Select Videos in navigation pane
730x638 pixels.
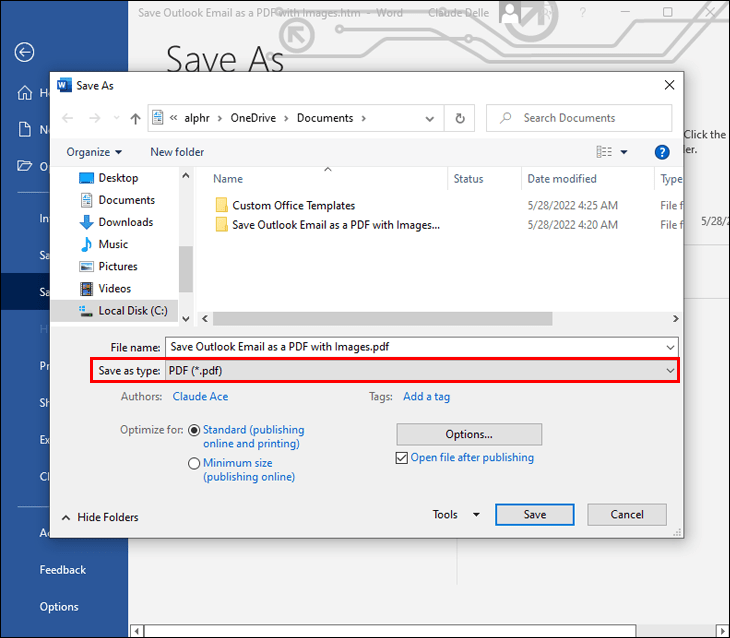pos(105,289)
